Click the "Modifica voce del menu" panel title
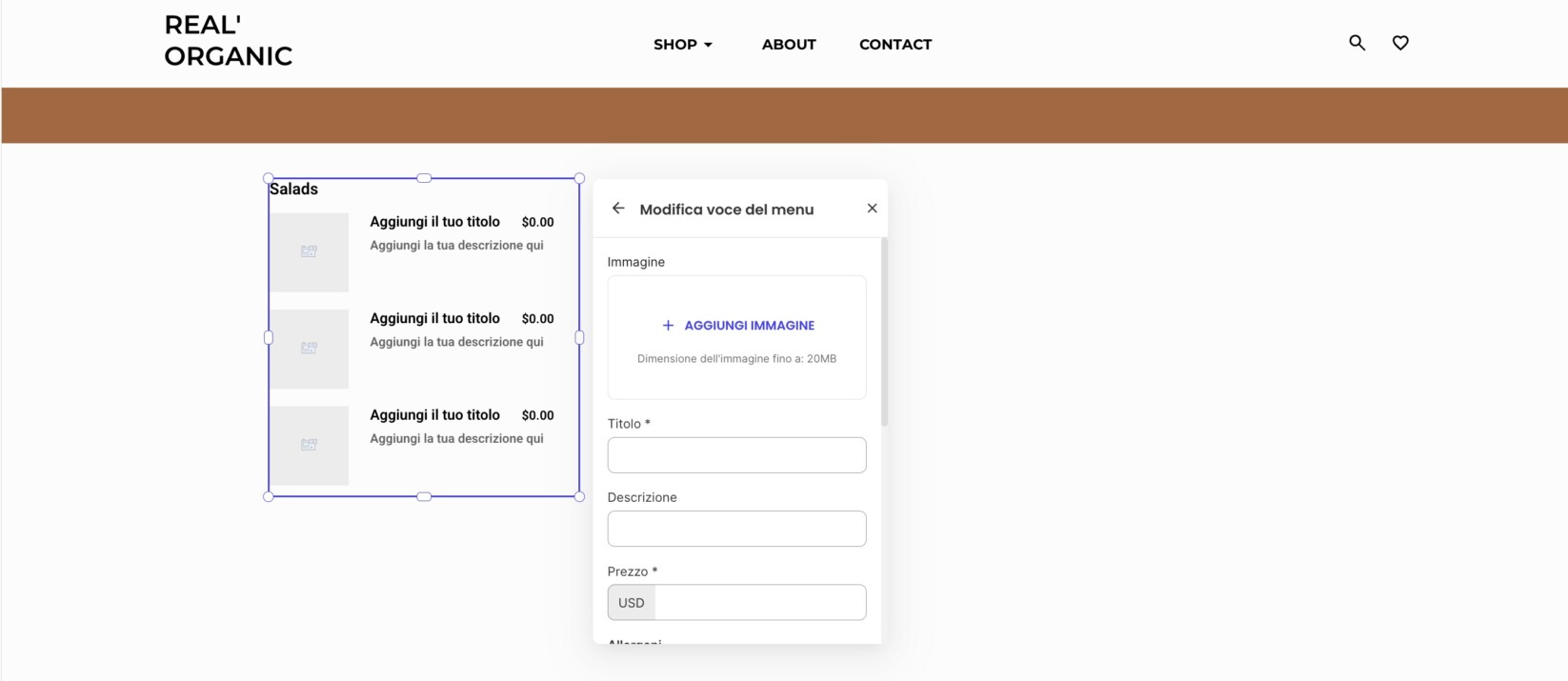The height and width of the screenshot is (681, 1568). pyautogui.click(x=727, y=210)
